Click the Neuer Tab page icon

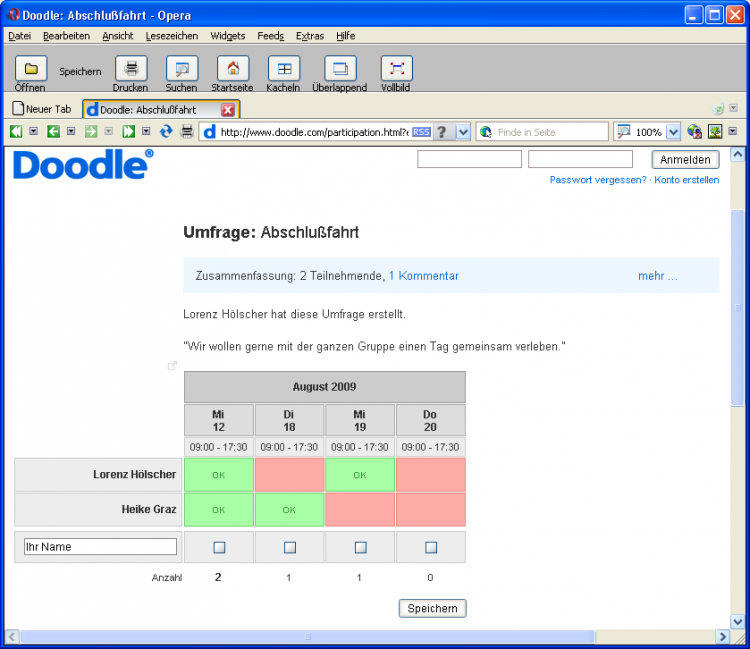(18, 109)
